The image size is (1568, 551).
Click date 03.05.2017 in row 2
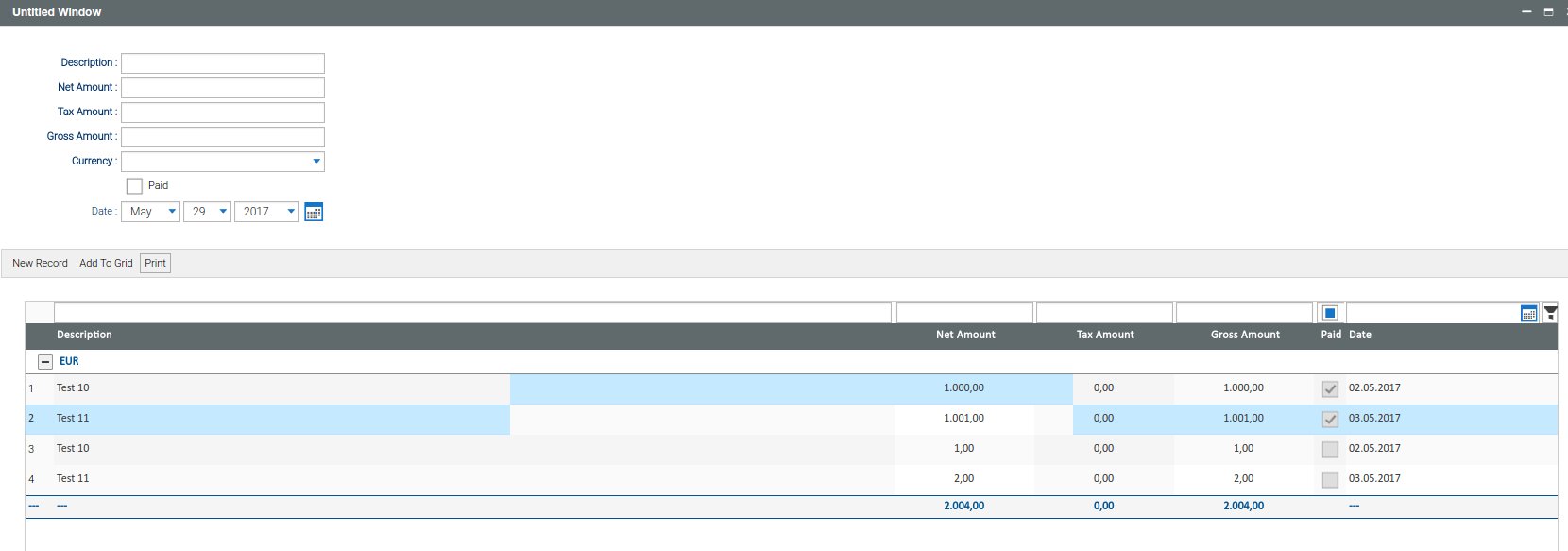[x=1374, y=419]
